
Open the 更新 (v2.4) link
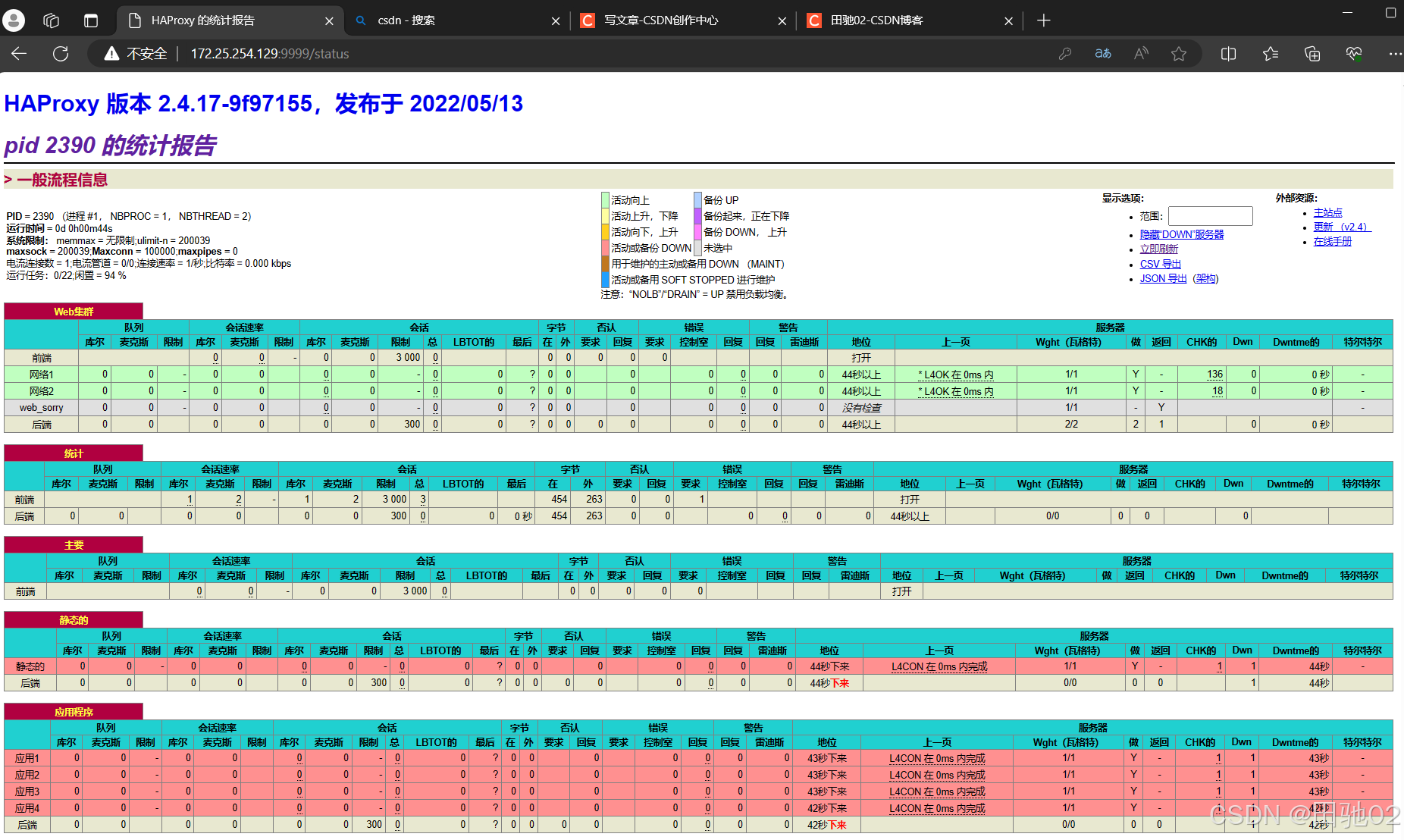1342,227
